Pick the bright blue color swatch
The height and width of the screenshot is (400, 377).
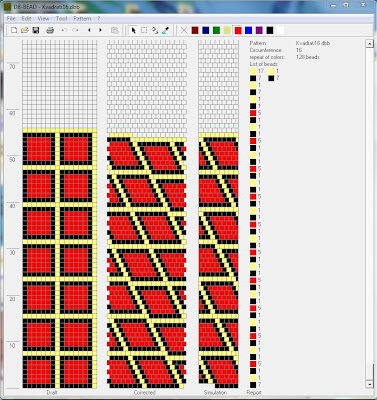click(248, 30)
